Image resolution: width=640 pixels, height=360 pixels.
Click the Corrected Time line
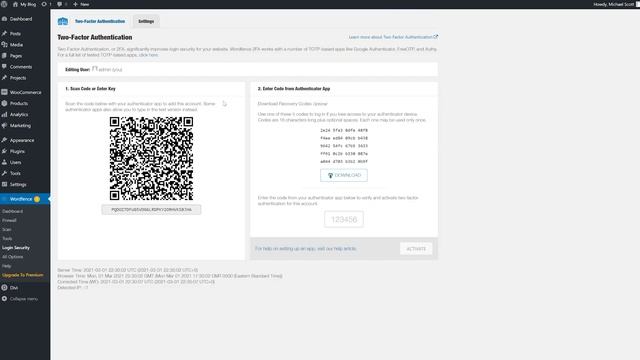[x=136, y=282]
